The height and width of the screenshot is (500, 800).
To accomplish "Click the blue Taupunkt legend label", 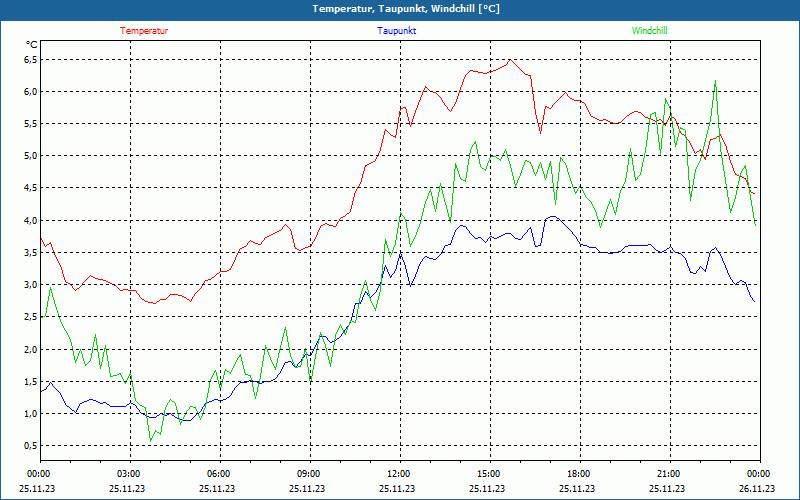I will pos(396,31).
